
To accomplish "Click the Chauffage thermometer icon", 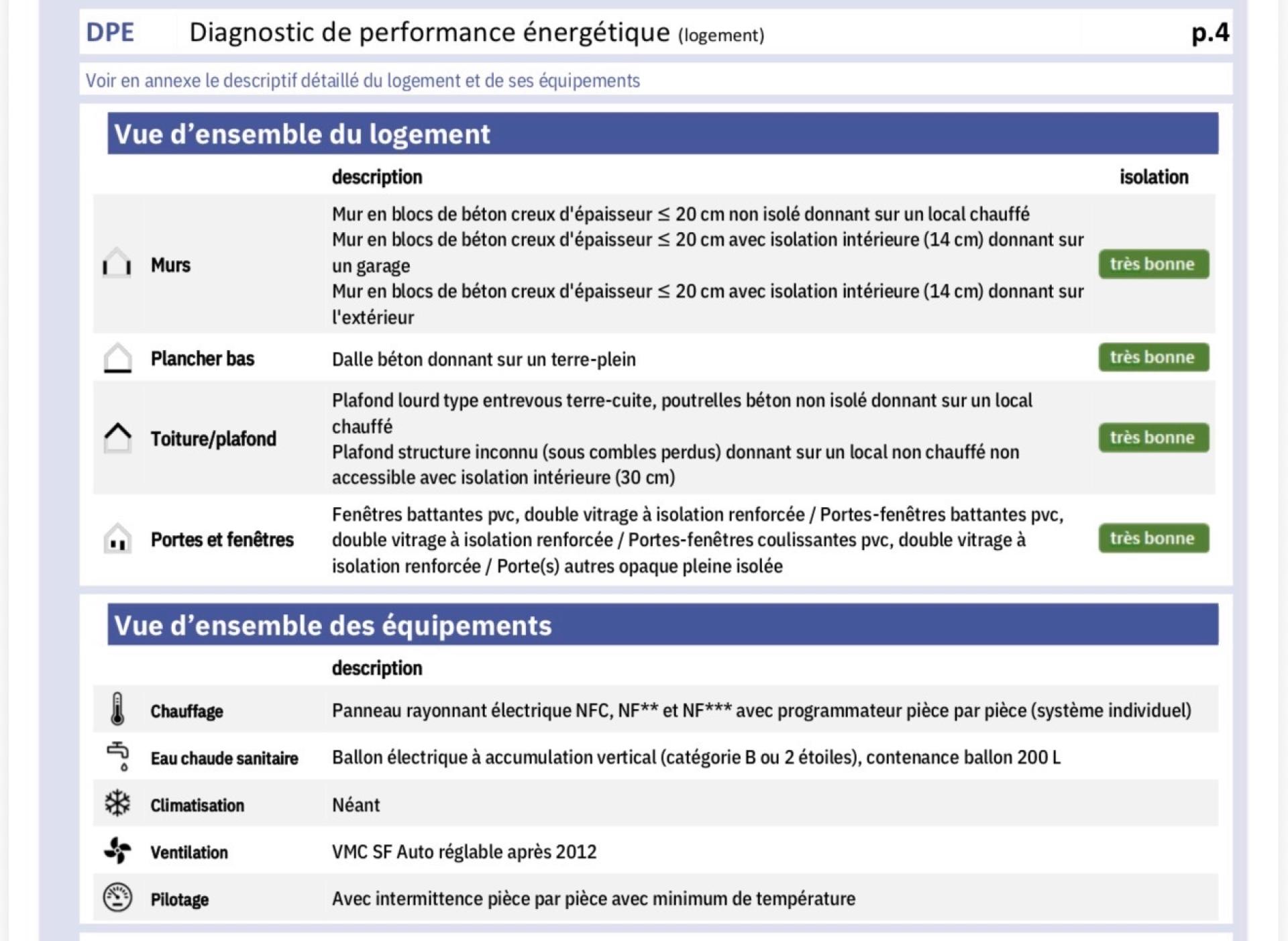I will [x=117, y=710].
